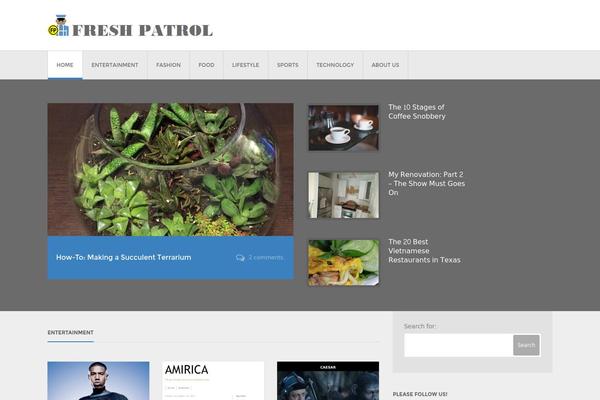Click the 'Please Follow Us!' heading
The image size is (600, 400).
420,394
